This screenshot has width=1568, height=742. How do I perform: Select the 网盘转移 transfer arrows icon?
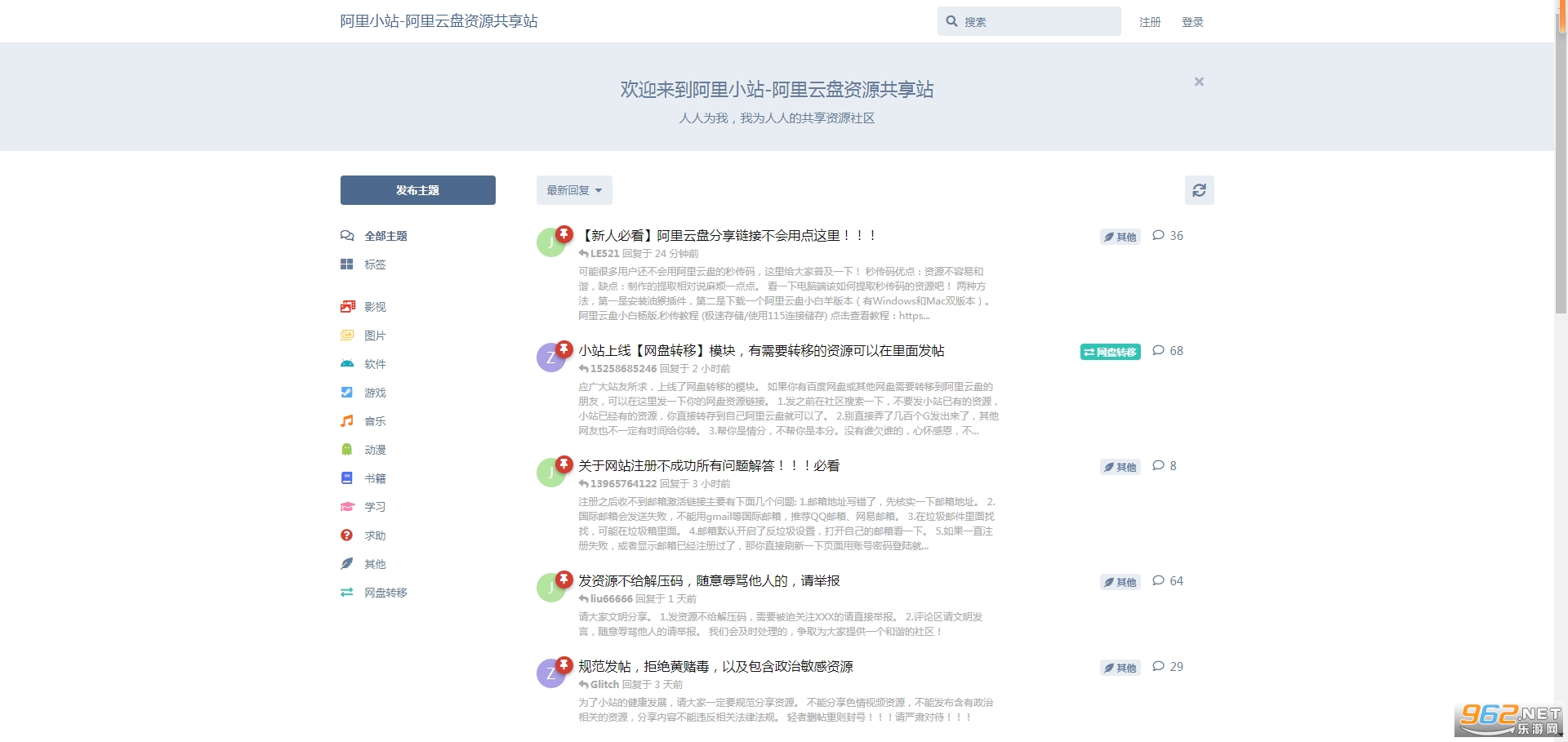[x=347, y=593]
